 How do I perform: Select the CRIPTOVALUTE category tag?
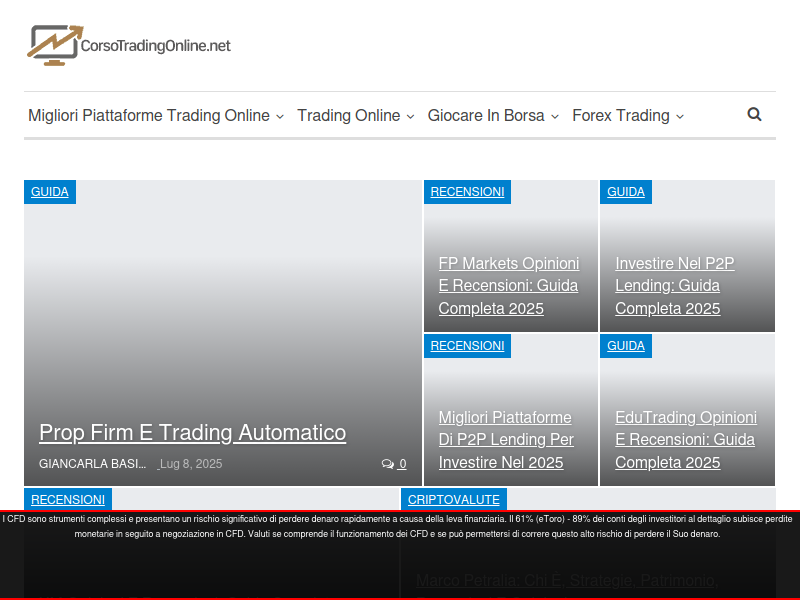[454, 499]
